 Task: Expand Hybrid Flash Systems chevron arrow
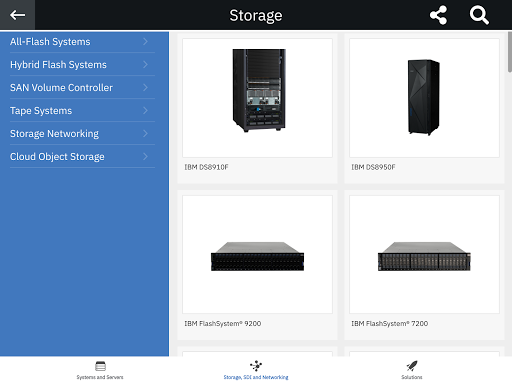coord(145,64)
